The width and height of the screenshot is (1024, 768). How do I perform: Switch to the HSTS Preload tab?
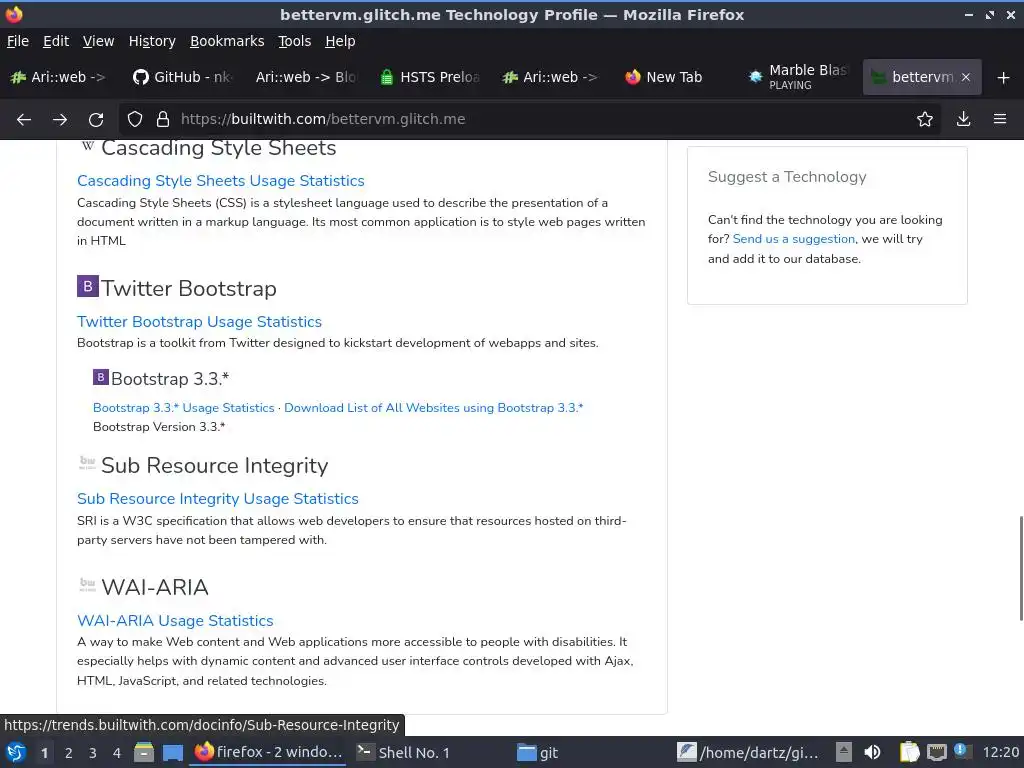[x=430, y=77]
